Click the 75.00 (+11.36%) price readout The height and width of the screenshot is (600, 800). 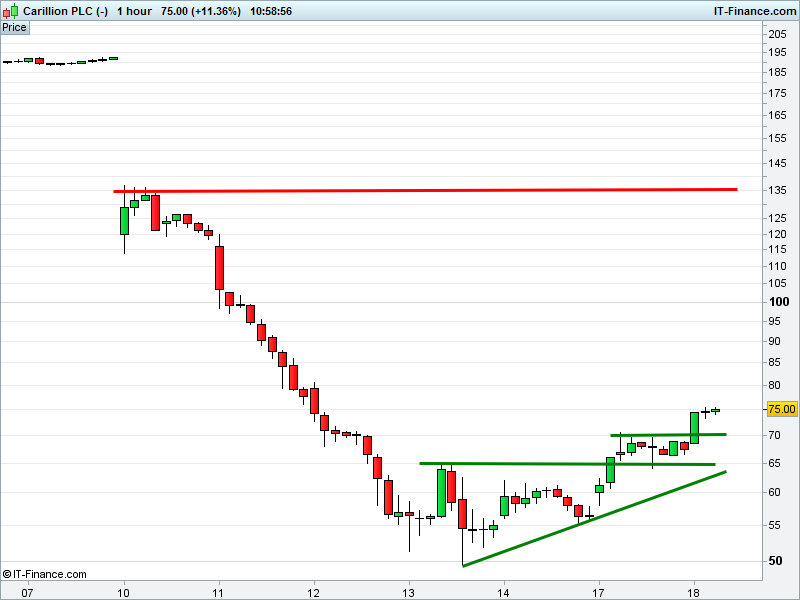(x=201, y=11)
